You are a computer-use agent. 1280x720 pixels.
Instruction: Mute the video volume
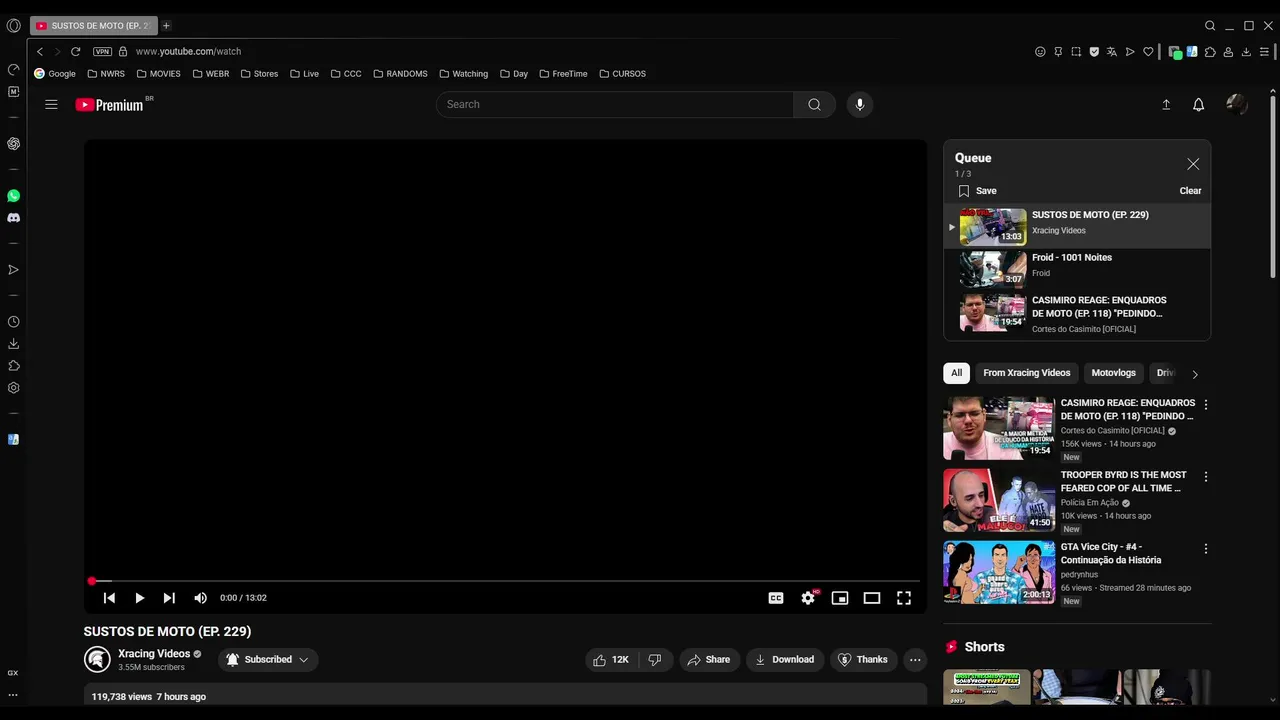pos(200,598)
